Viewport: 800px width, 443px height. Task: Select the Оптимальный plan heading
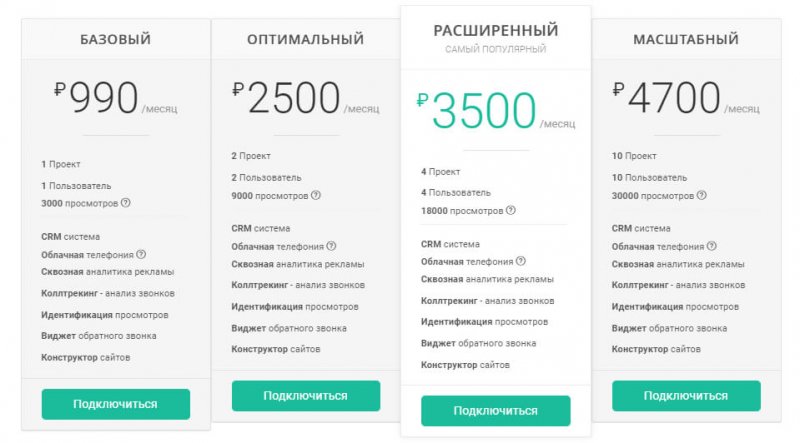pos(305,40)
